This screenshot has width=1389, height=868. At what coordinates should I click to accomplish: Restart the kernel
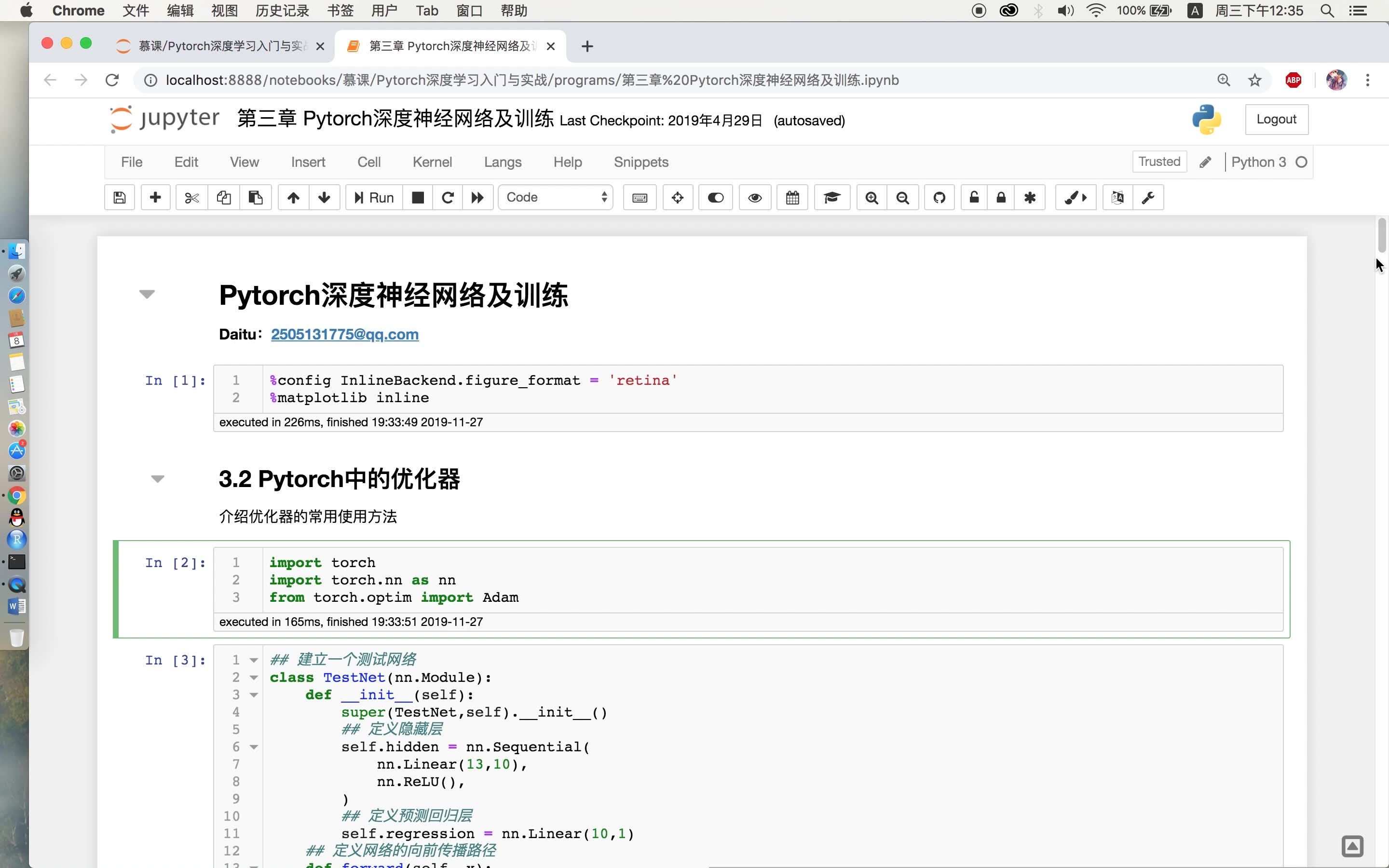point(448,197)
